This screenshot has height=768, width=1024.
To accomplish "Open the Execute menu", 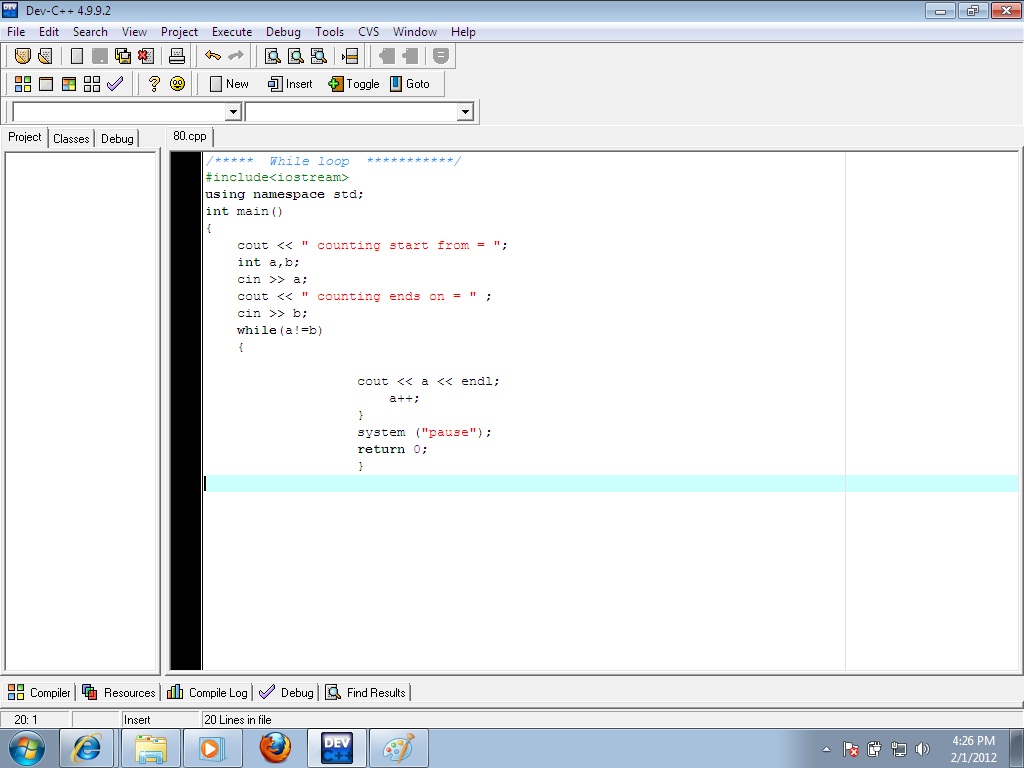I will point(232,32).
